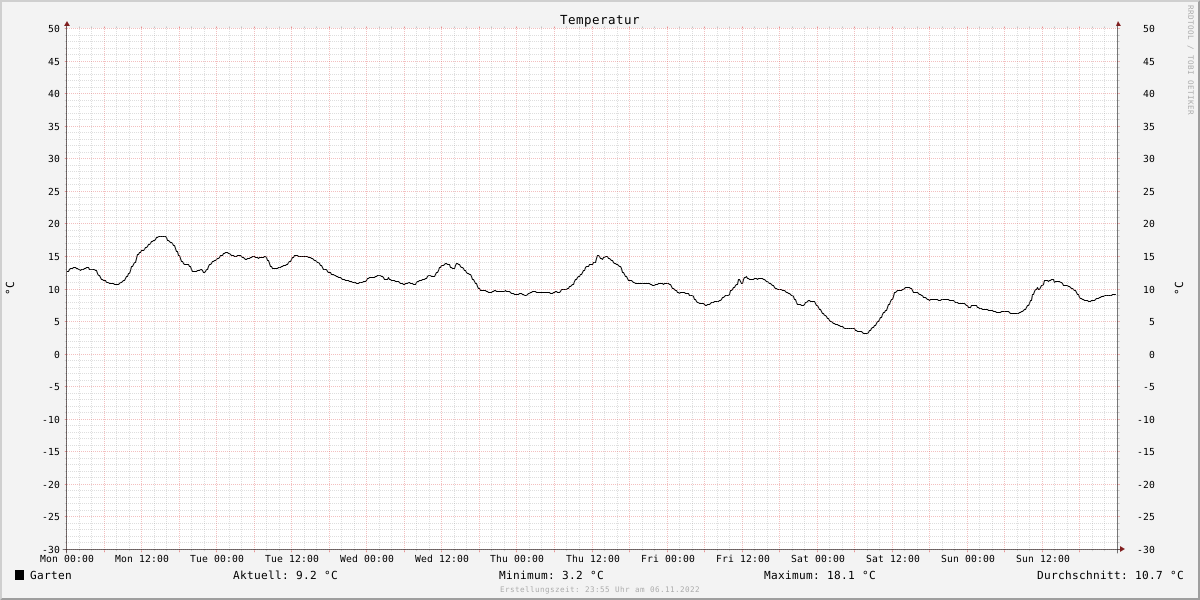Select the "Thu 12:00" time axis label
Viewport: 1200px width, 600px height.
click(x=593, y=559)
